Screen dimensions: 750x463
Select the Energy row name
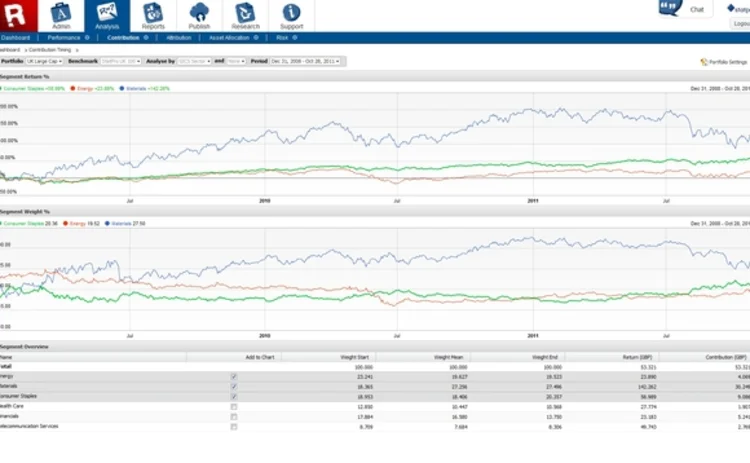7,376
